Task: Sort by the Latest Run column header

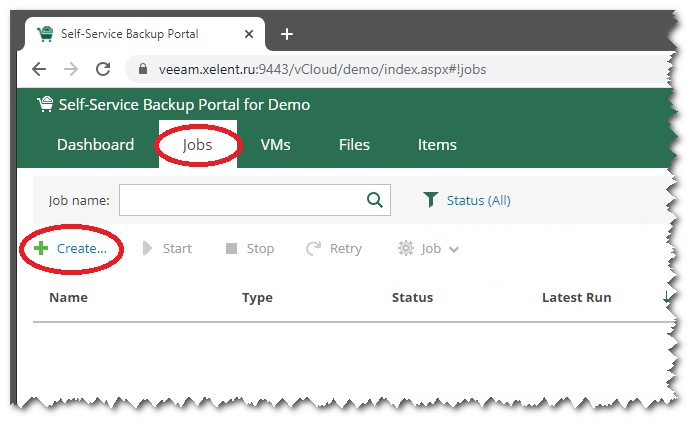Action: pyautogui.click(x=577, y=297)
